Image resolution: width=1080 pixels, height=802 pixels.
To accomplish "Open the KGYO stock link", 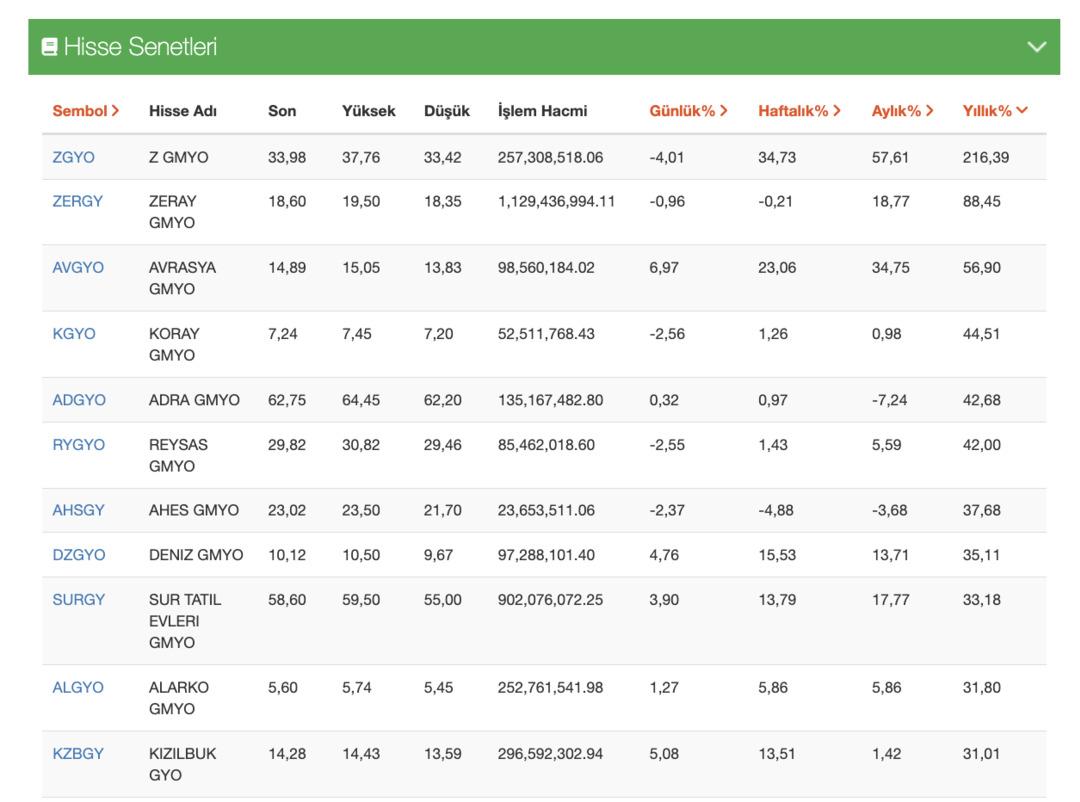I will click(x=73, y=333).
